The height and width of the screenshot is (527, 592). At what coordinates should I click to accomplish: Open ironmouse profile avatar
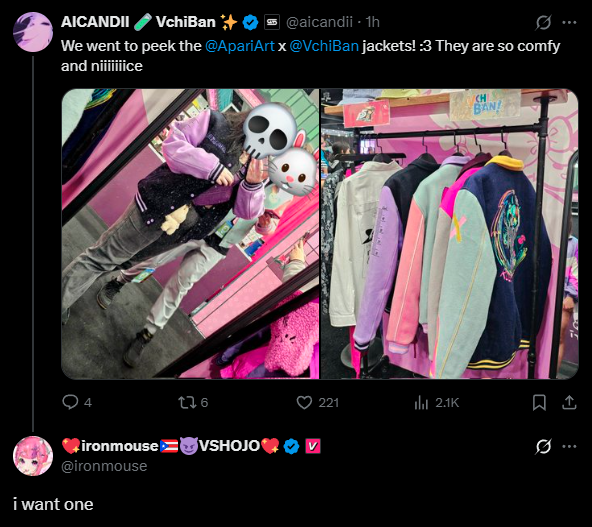(x=33, y=456)
